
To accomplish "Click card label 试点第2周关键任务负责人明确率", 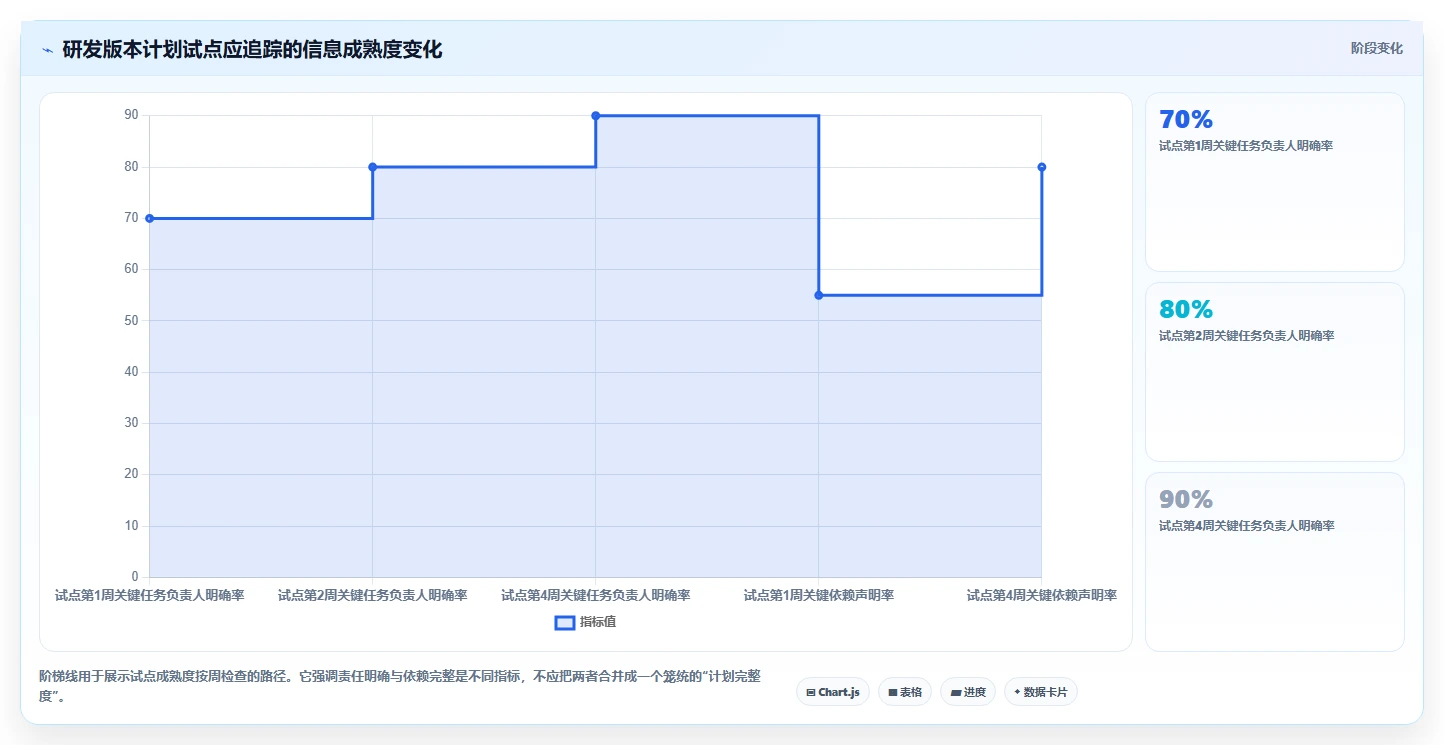I will coord(1246,336).
